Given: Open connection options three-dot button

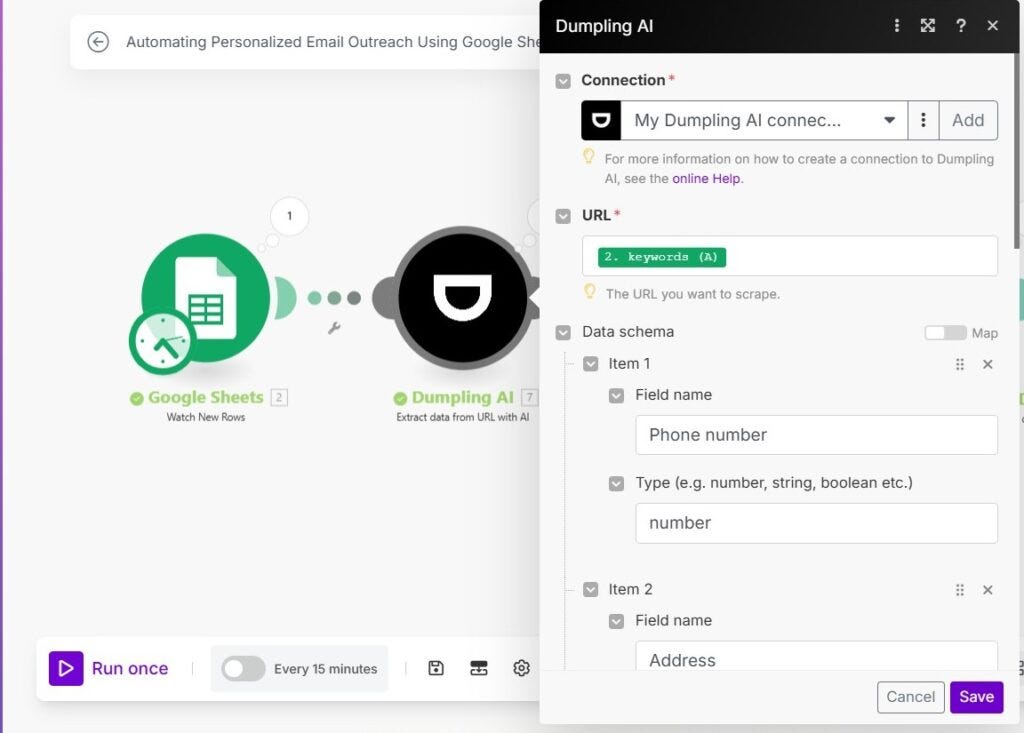Looking at the screenshot, I should point(923,120).
